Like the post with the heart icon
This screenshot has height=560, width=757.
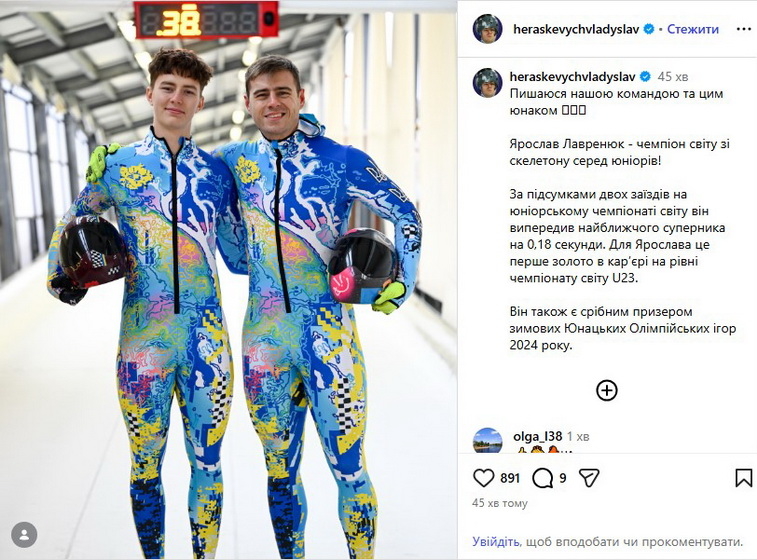(x=483, y=478)
